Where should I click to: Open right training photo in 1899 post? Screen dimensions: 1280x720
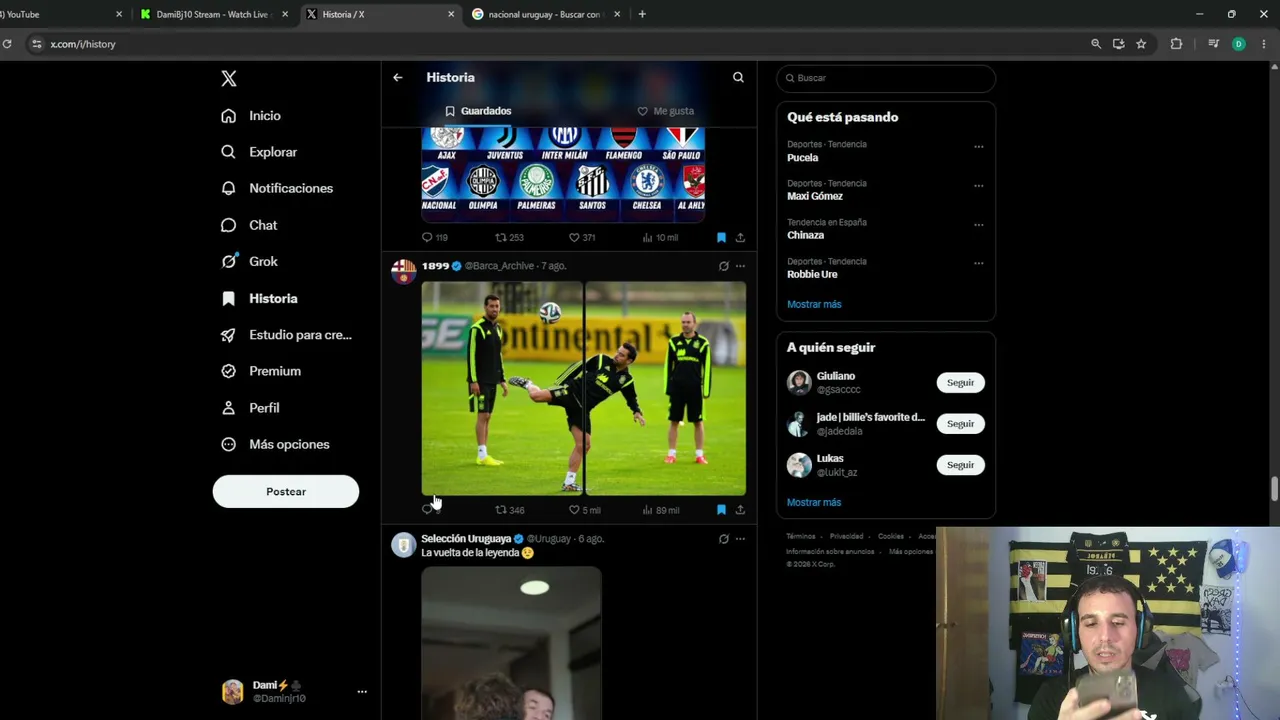[665, 388]
